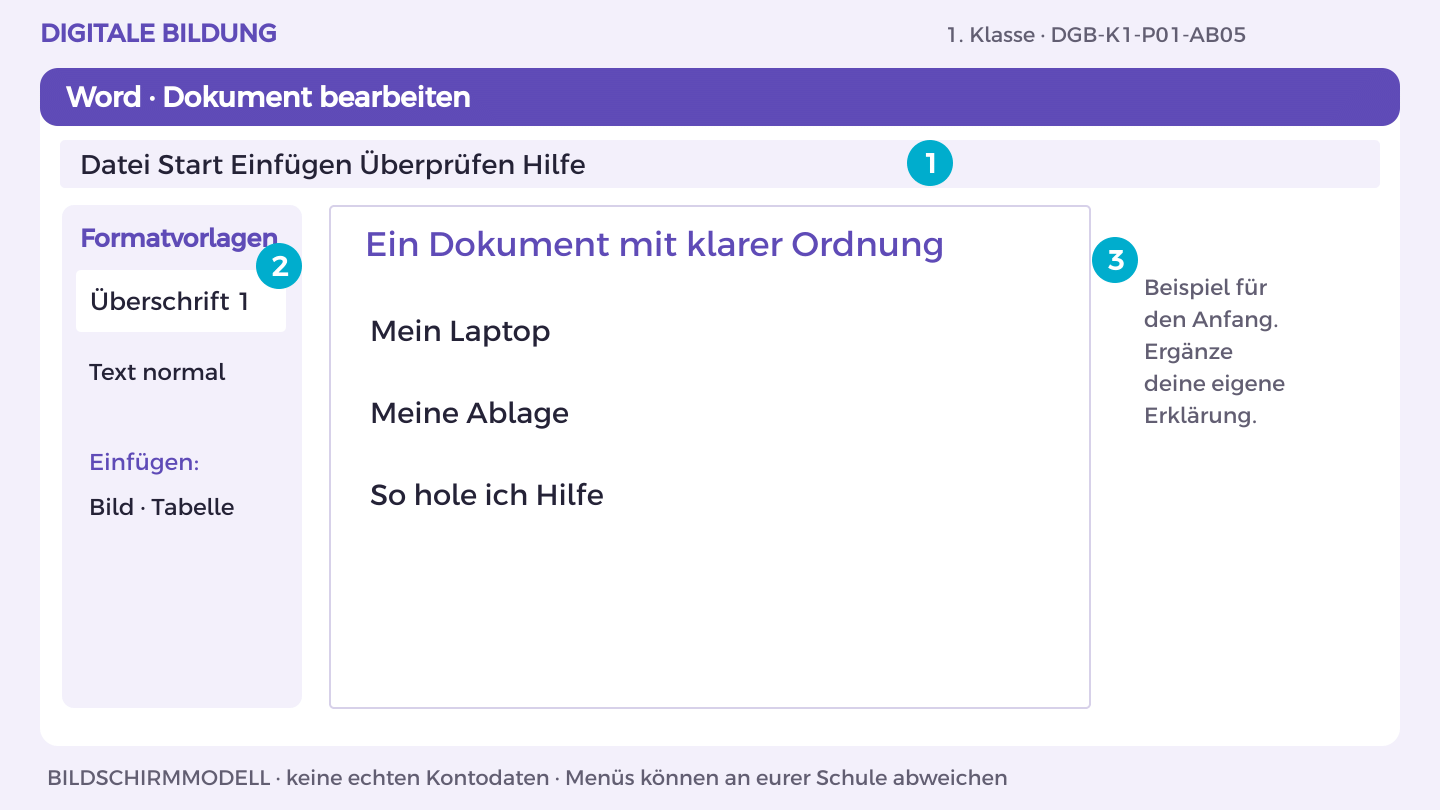Select the line 'So hole ich Hilfe'
The height and width of the screenshot is (810, 1440).
(487, 495)
